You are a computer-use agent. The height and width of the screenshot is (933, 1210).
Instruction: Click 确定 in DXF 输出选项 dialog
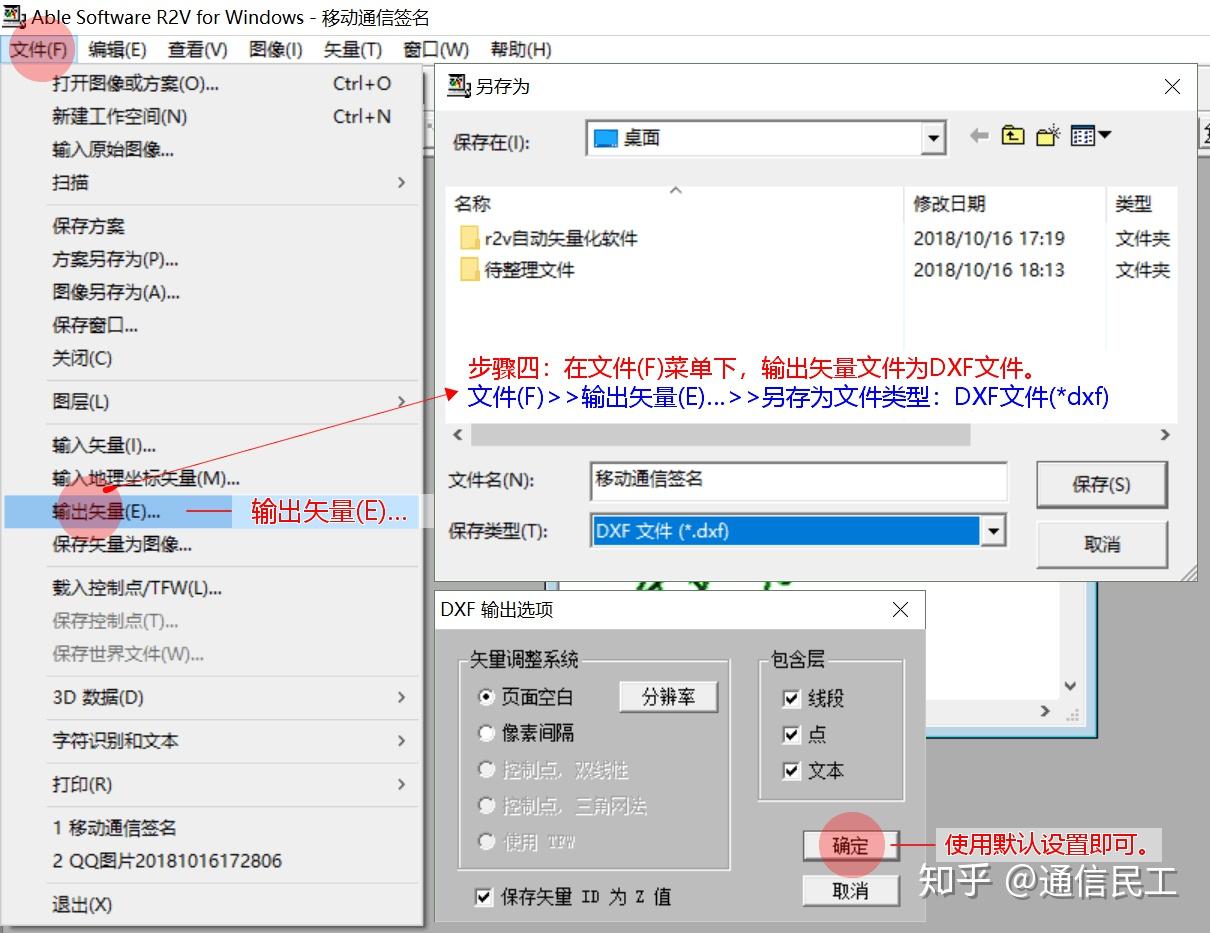pyautogui.click(x=851, y=845)
